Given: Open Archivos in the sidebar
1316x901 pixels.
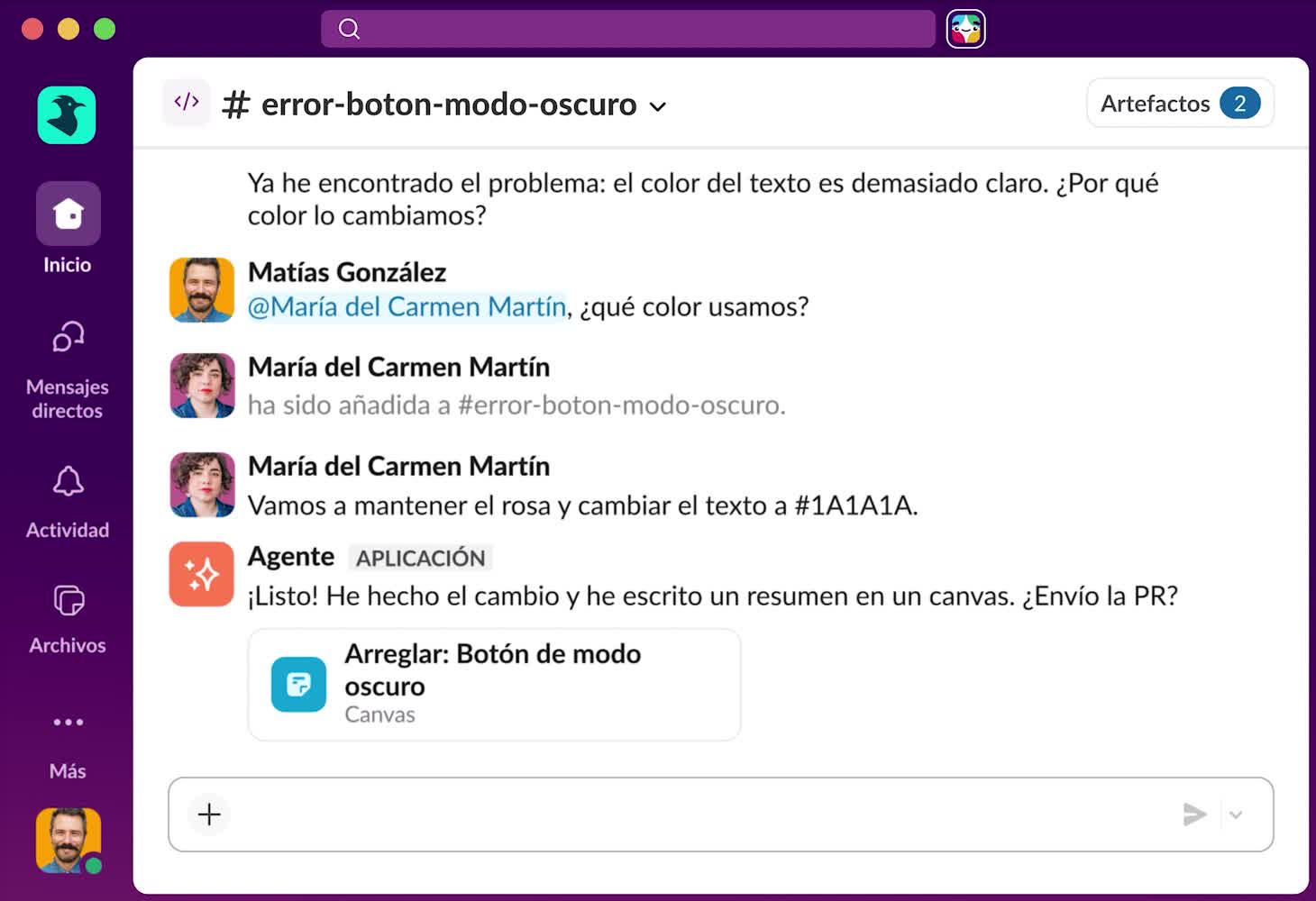Looking at the screenshot, I should [x=68, y=619].
